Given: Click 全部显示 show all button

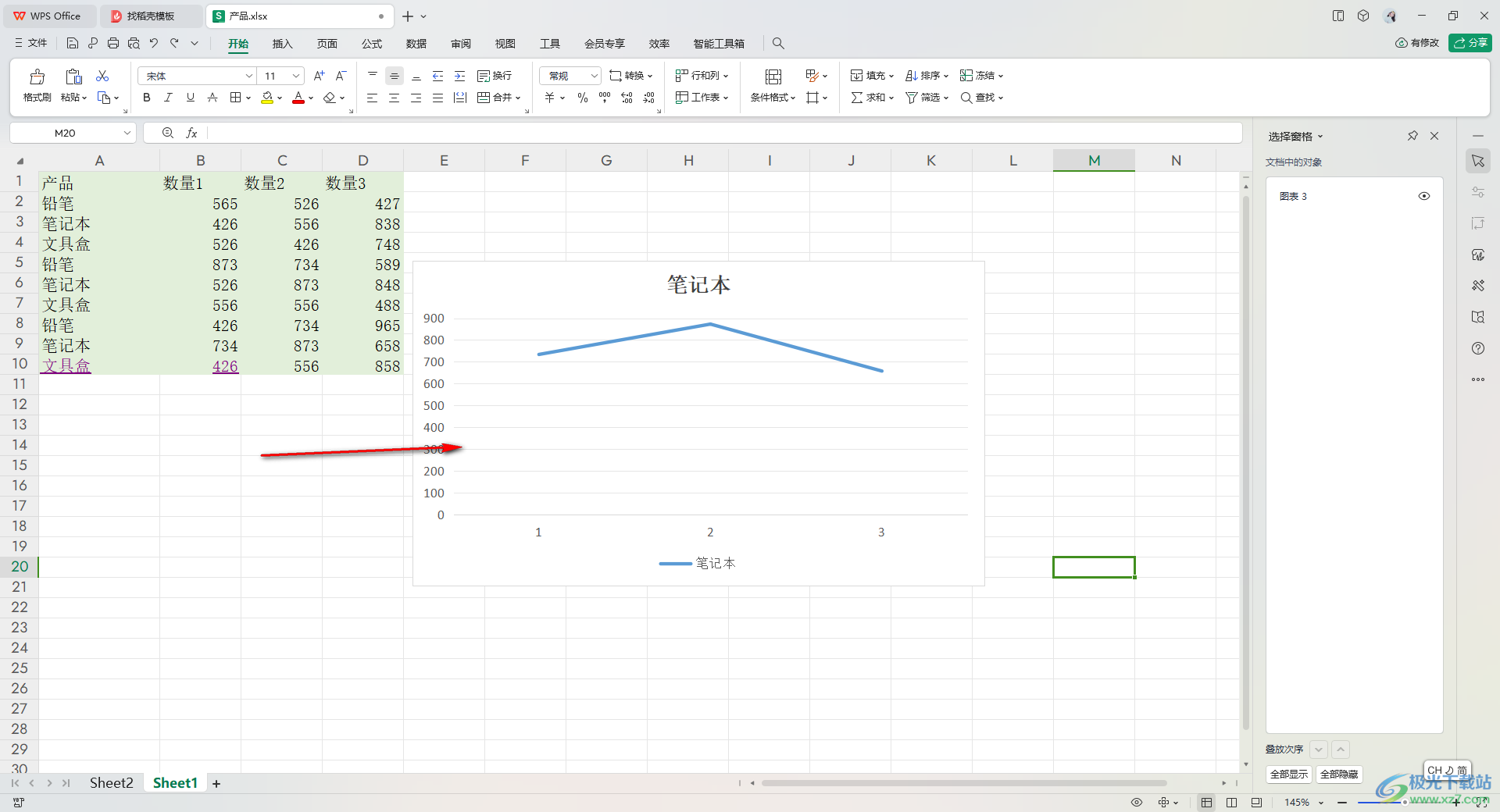Looking at the screenshot, I should [x=1289, y=774].
